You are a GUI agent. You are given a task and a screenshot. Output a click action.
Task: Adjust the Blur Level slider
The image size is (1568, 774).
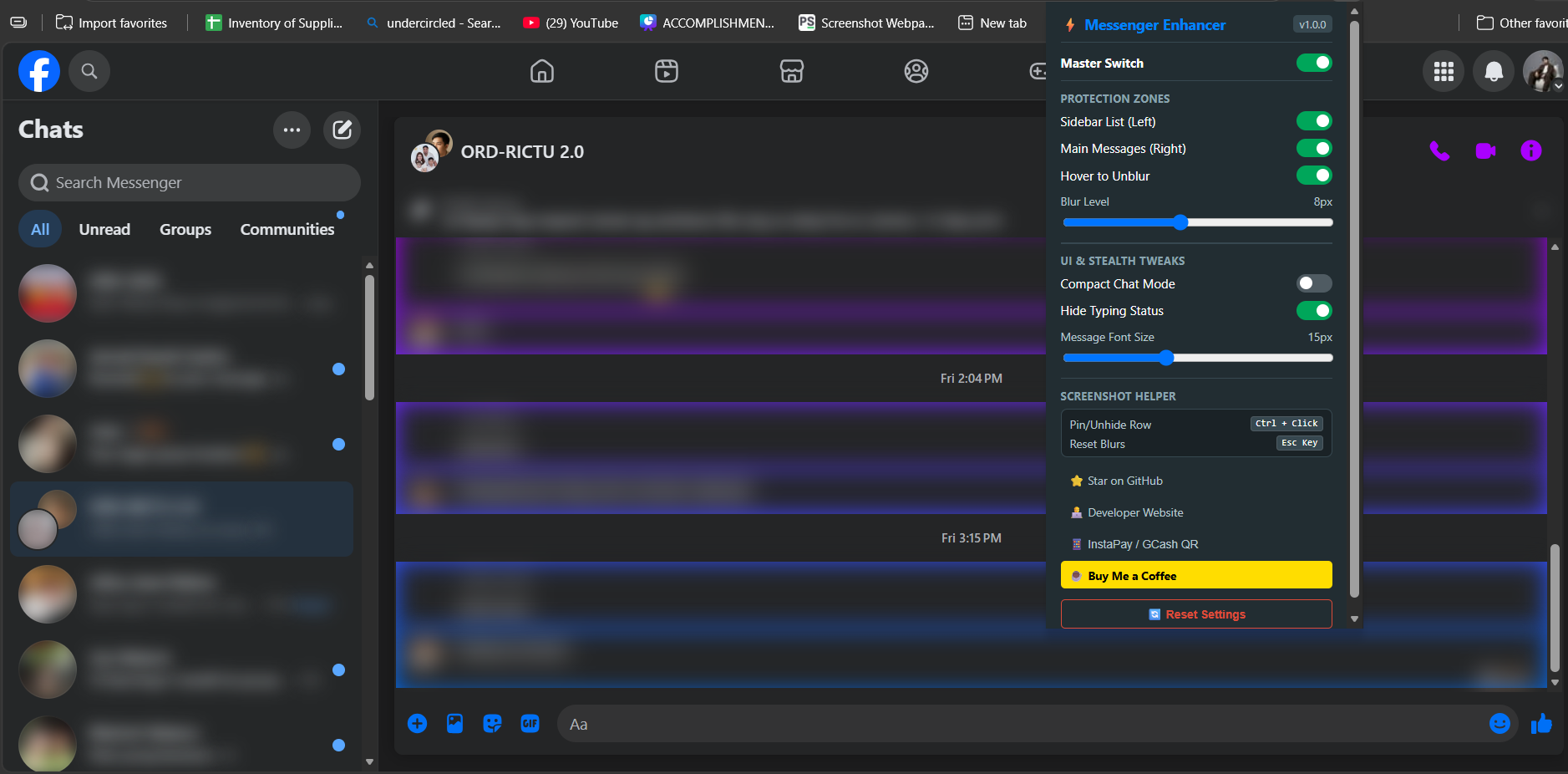[1197, 222]
